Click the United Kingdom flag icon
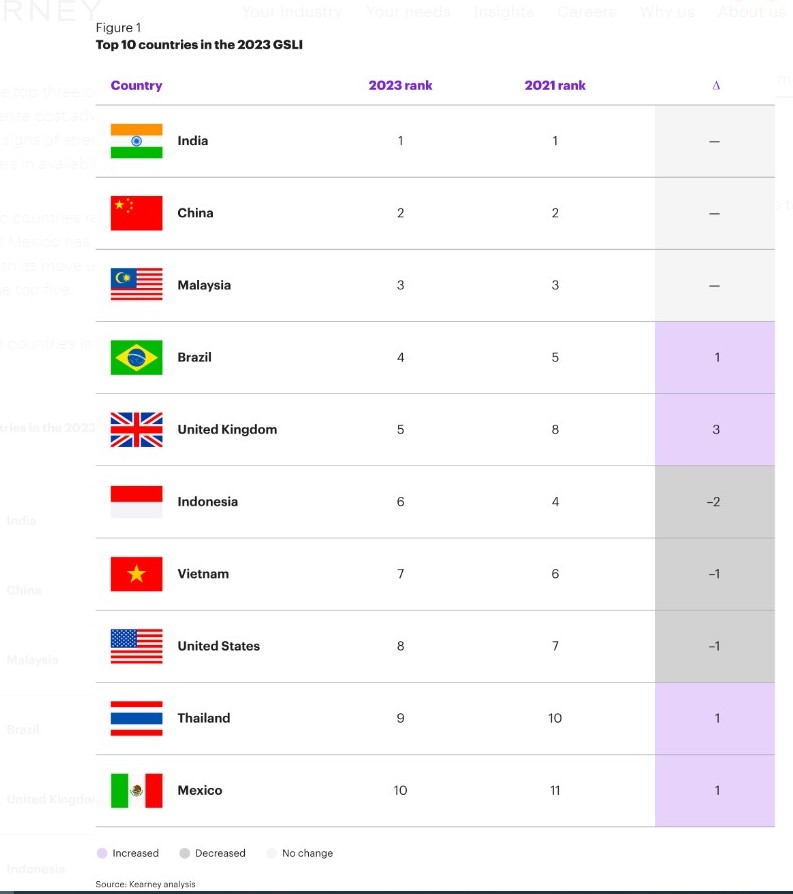Image resolution: width=793 pixels, height=894 pixels. (x=136, y=429)
